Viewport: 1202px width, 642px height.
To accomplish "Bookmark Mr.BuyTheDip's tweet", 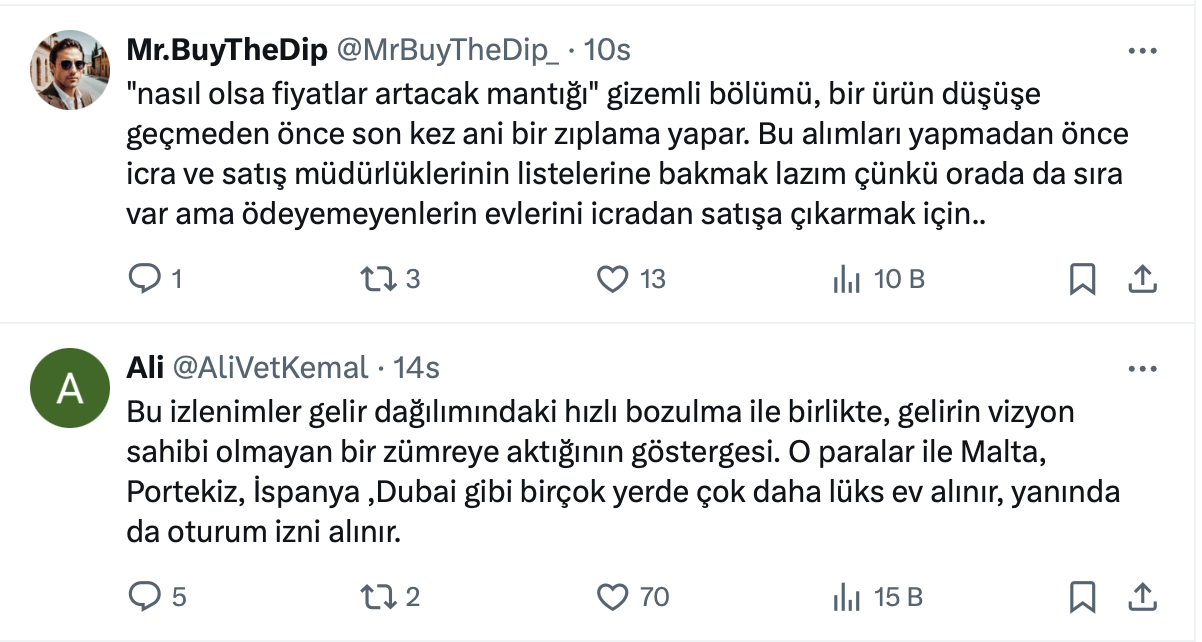I will point(1082,279).
